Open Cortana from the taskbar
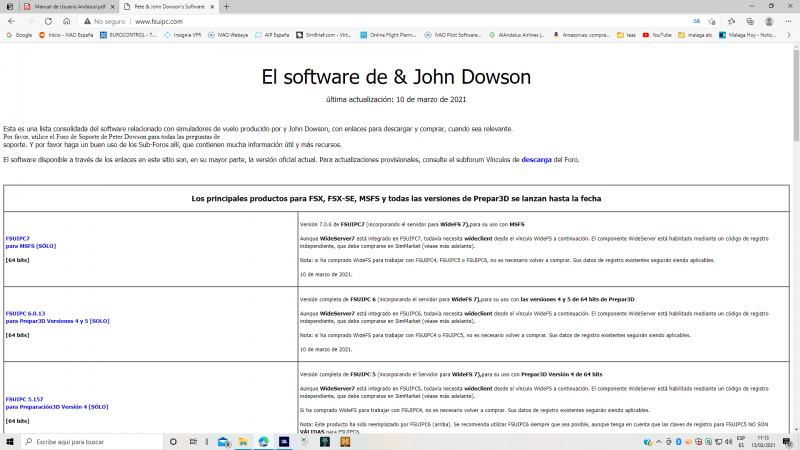800x450 pixels. click(x=173, y=441)
